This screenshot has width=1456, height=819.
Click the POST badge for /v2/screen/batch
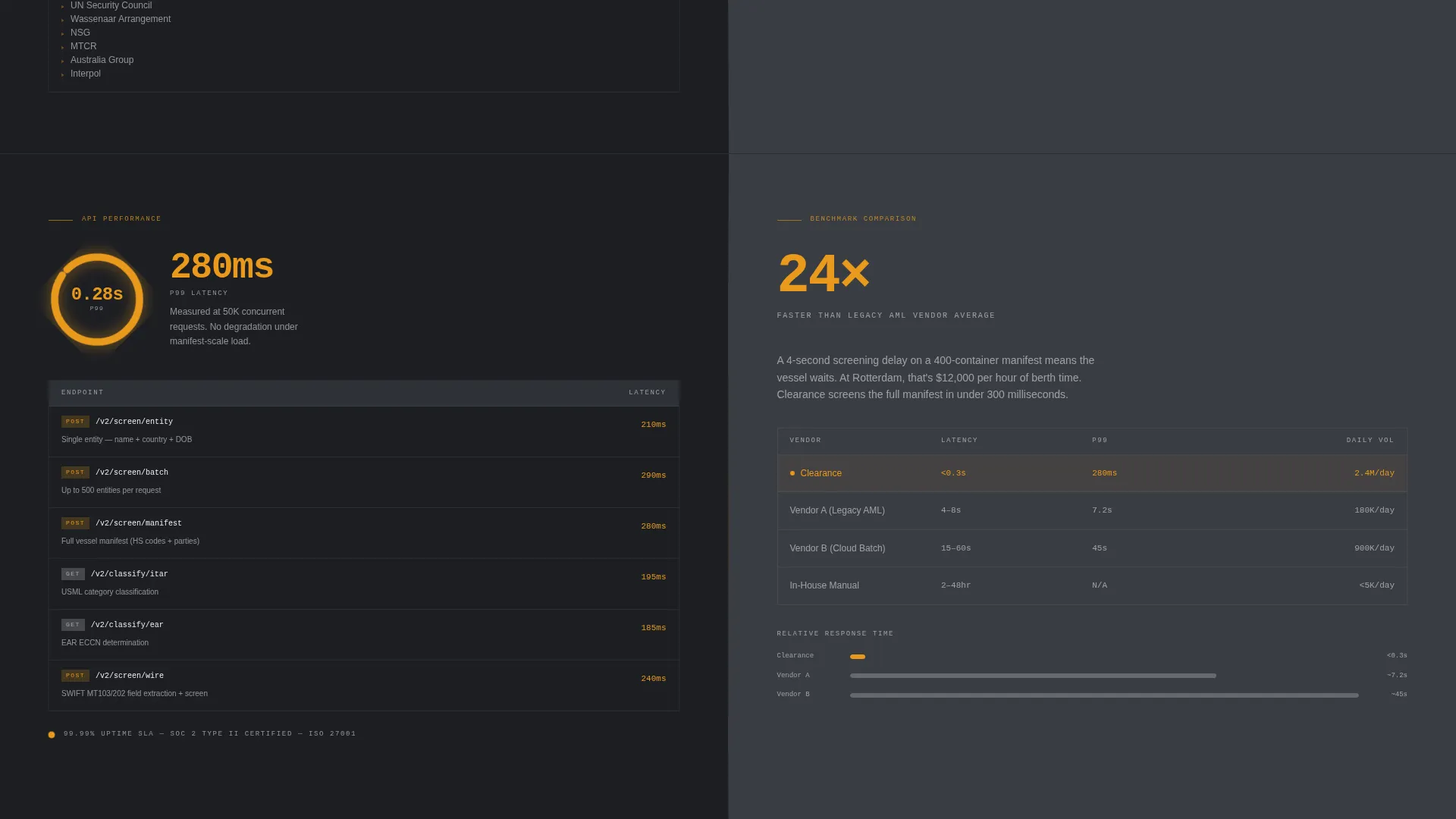click(x=75, y=472)
